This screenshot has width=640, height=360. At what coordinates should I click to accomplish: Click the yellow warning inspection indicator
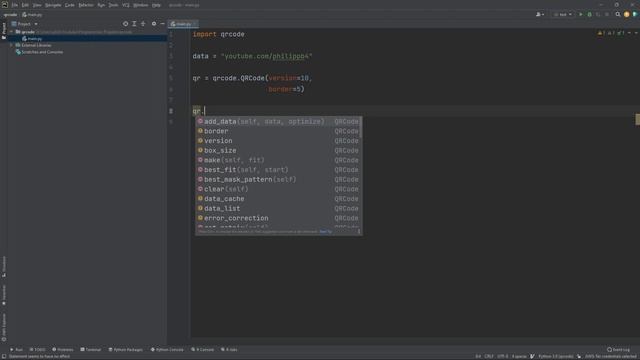pos(601,33)
